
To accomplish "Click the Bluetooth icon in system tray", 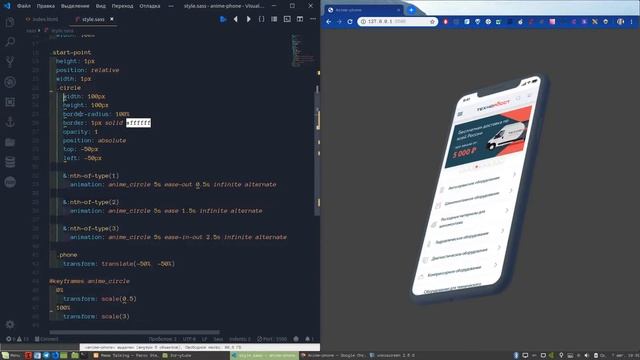I will tap(516, 356).
